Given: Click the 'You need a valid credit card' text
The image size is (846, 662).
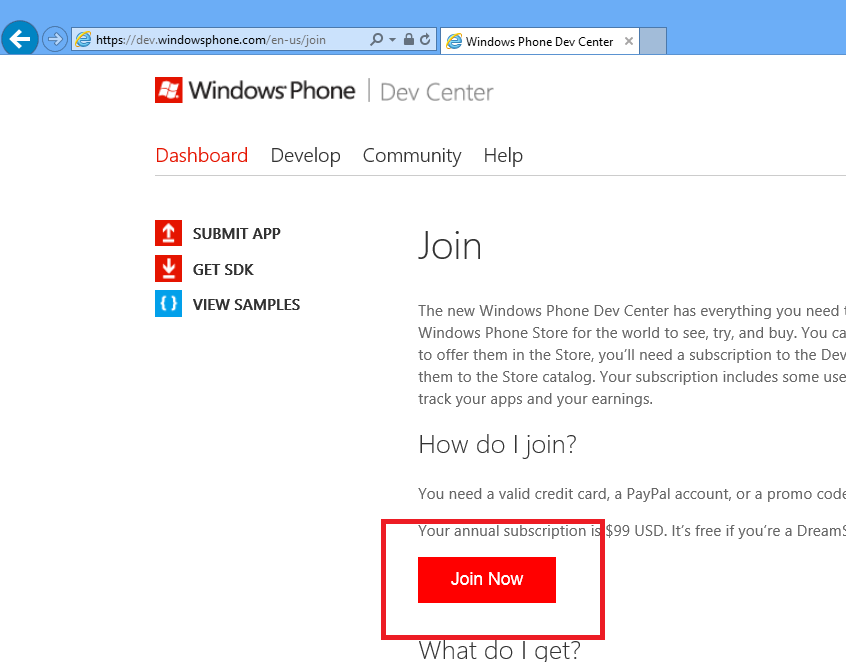Looking at the screenshot, I should (514, 494).
